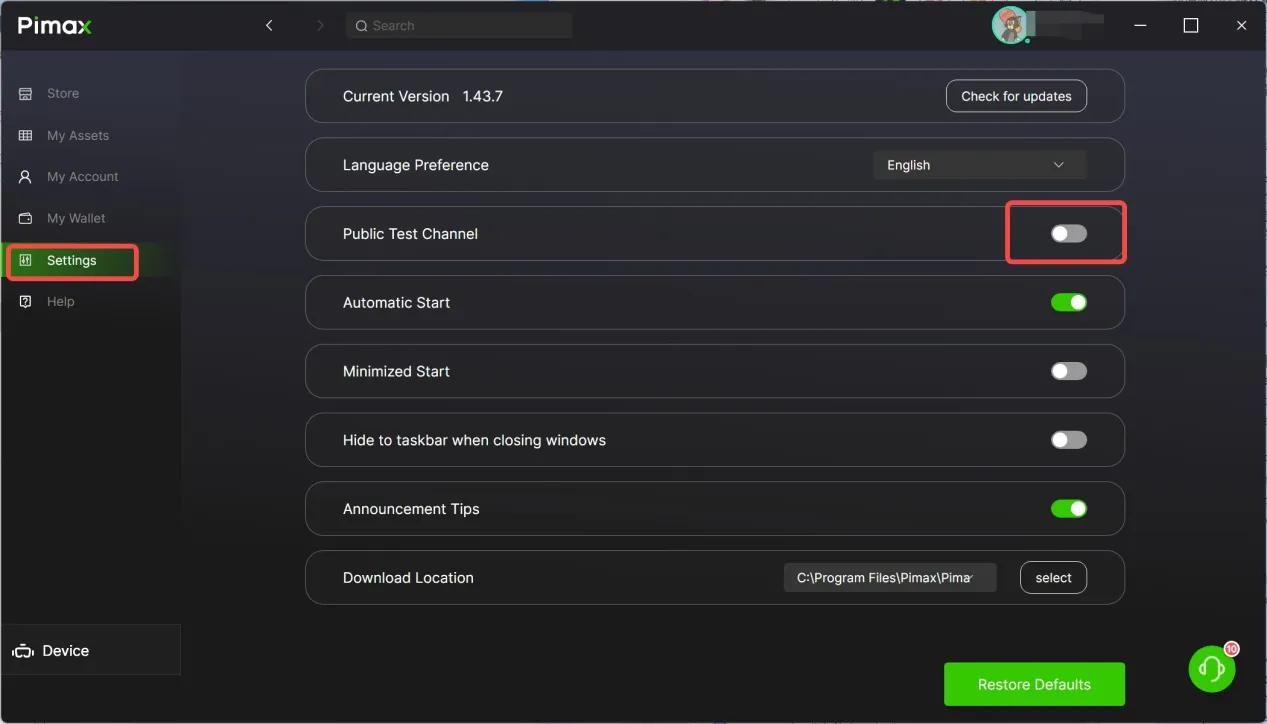Click the Help question mark icon
The width and height of the screenshot is (1267, 724).
[x=26, y=302]
